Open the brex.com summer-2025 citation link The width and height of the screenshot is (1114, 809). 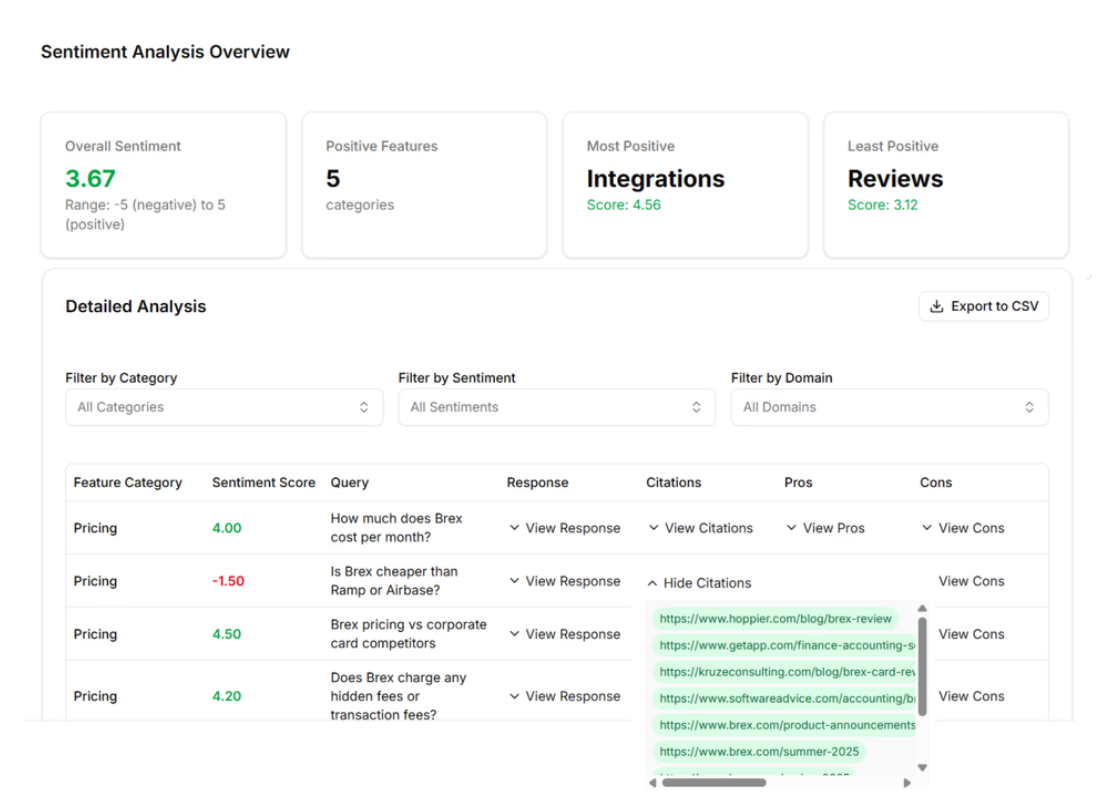tap(759, 751)
